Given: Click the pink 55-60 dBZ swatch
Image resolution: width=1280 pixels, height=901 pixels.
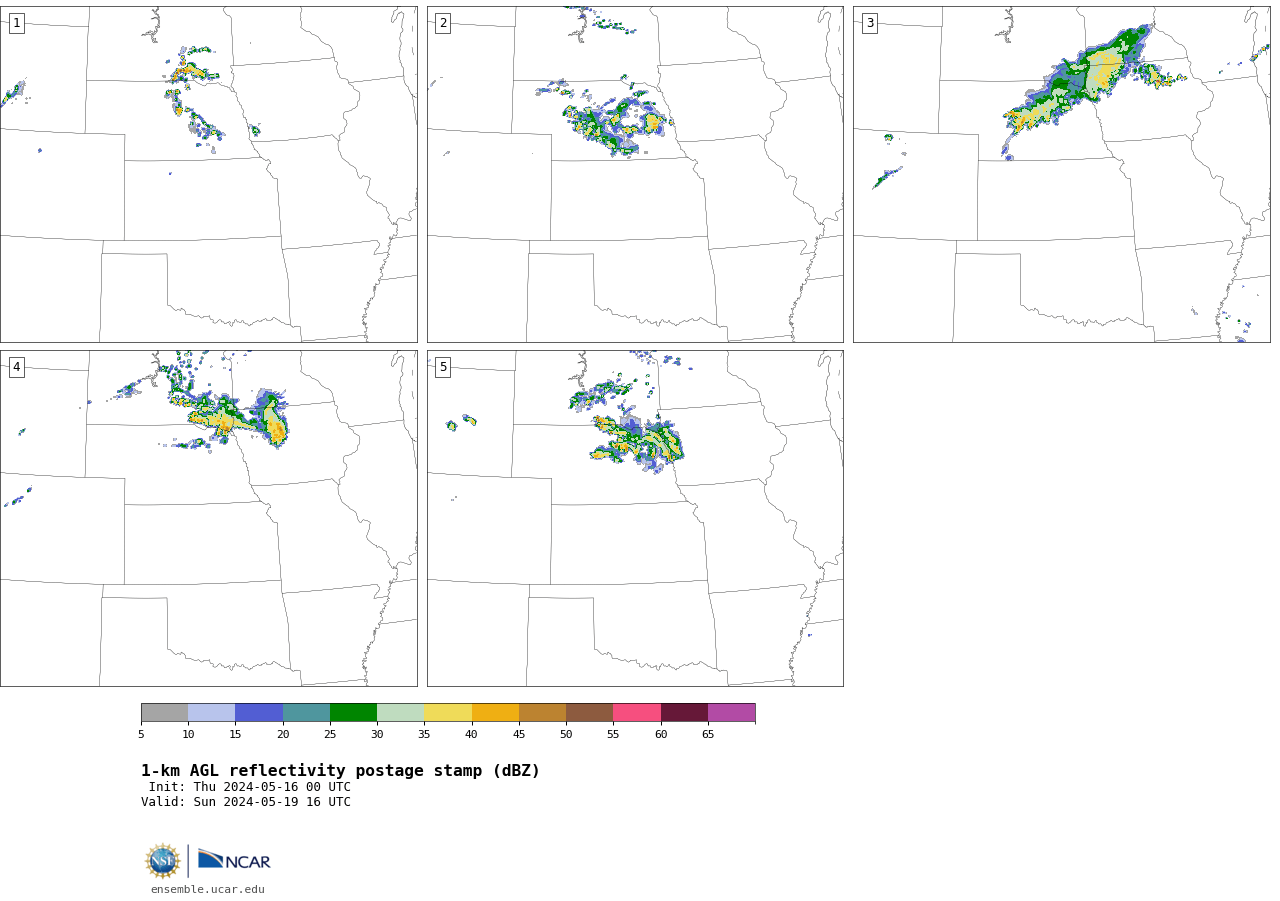Looking at the screenshot, I should (x=637, y=713).
